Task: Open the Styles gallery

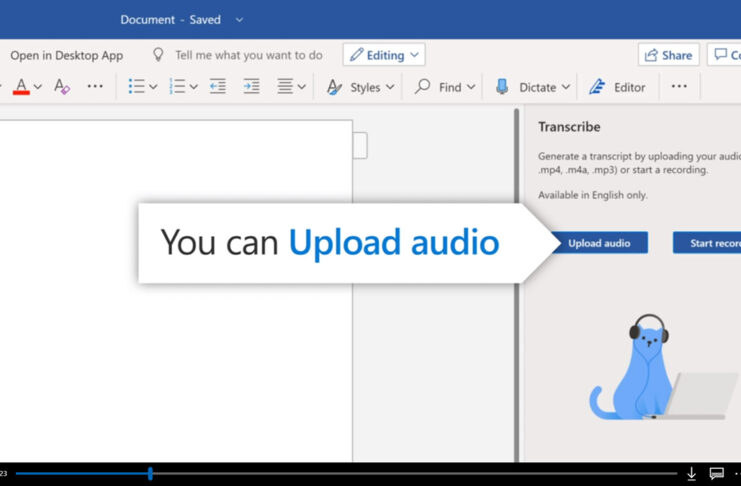Action: click(x=354, y=87)
